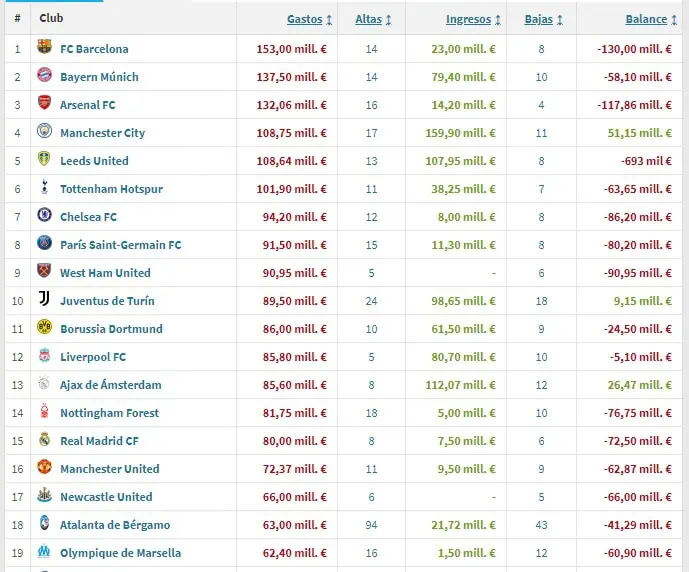Open the Borussia Dortmund club link
This screenshot has height=572, width=689.
[111, 329]
